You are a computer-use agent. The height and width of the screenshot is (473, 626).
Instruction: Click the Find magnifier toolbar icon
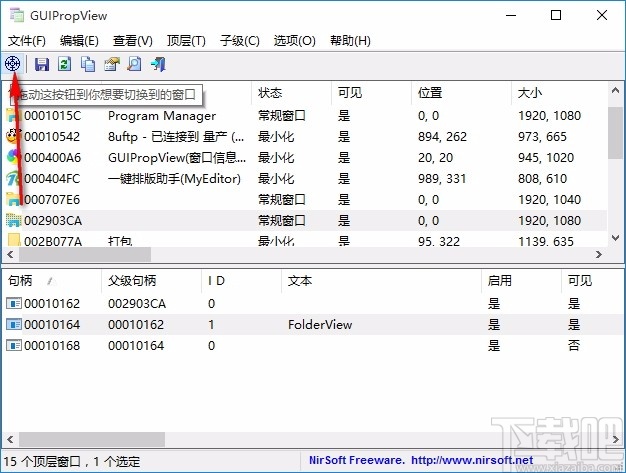(135, 64)
